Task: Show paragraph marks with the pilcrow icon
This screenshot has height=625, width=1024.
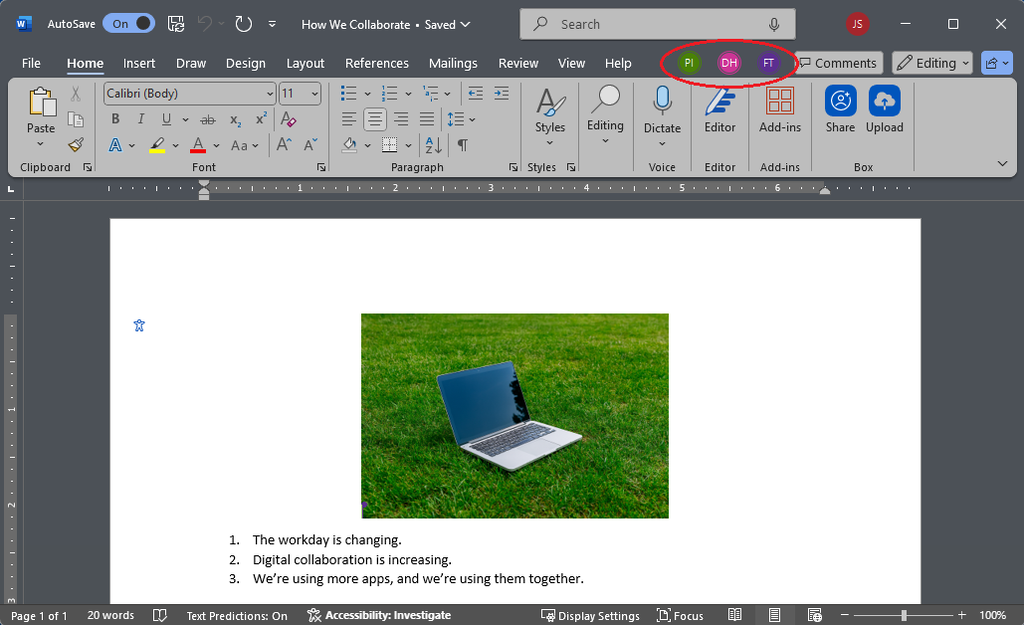Action: [462, 145]
